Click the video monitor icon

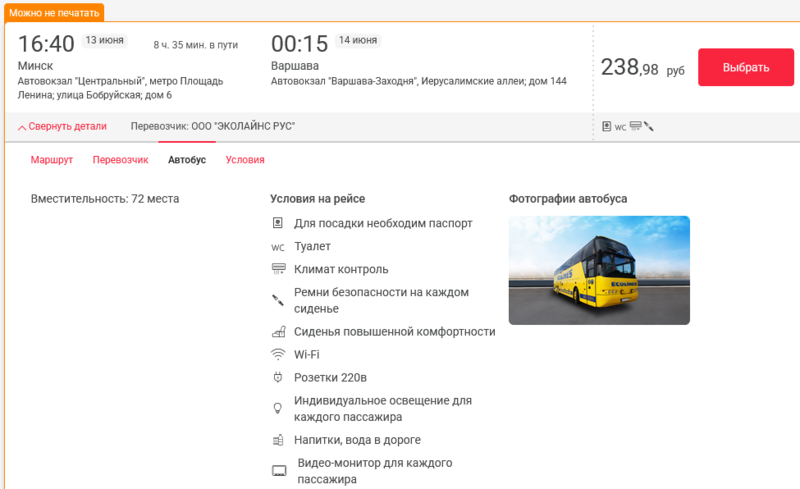pyautogui.click(x=279, y=470)
